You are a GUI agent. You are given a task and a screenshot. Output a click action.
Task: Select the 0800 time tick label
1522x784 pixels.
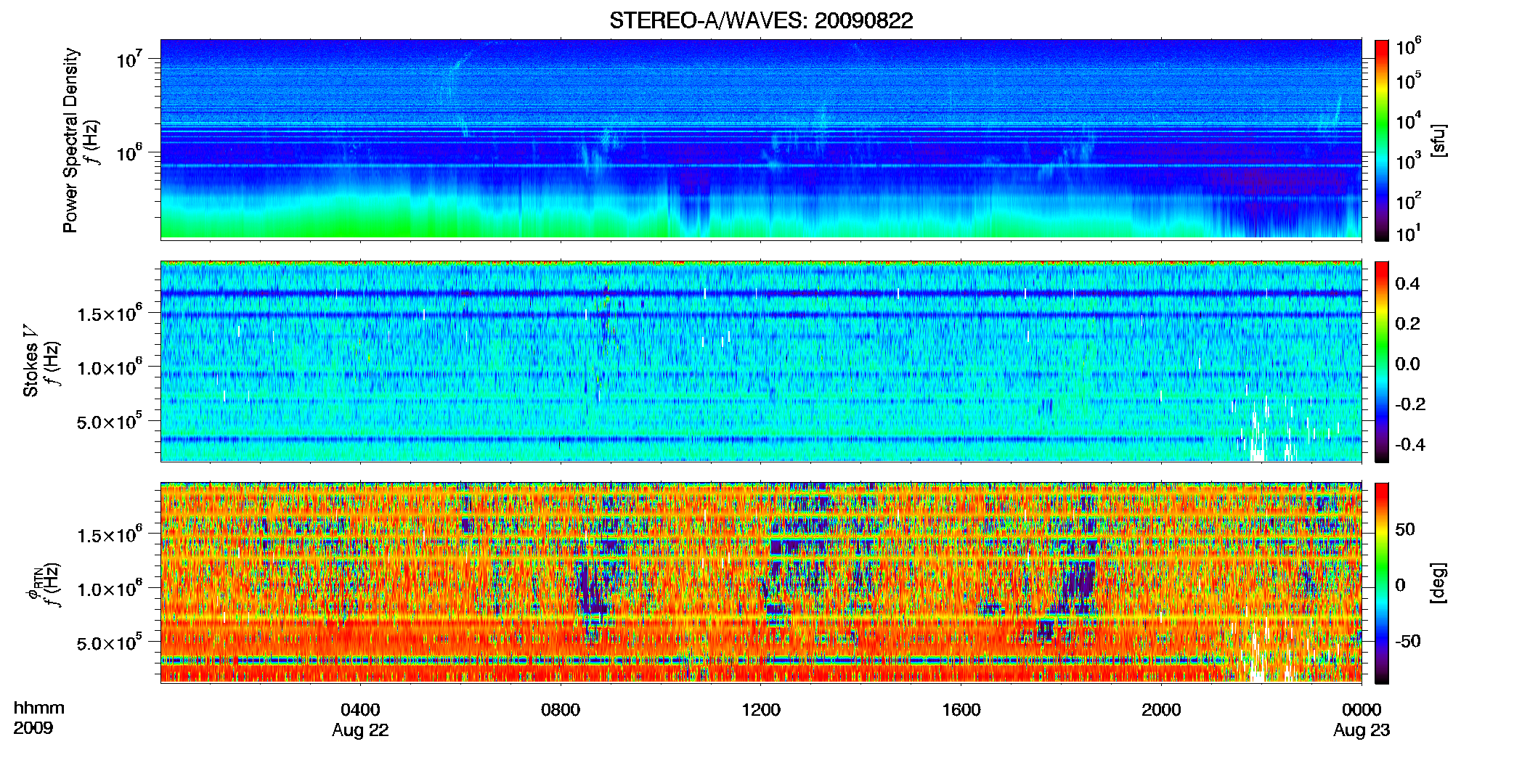pos(561,709)
